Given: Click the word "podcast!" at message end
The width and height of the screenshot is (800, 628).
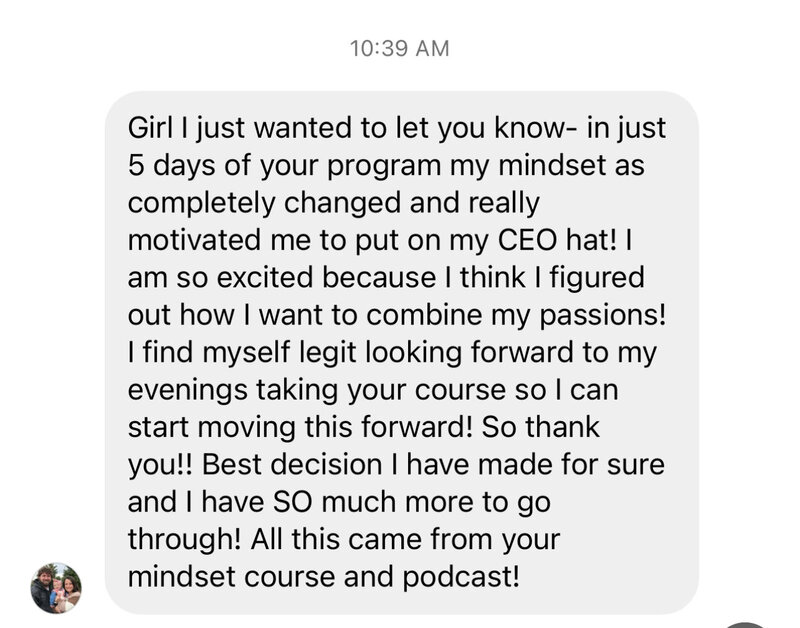Looking at the screenshot, I should 461,577.
